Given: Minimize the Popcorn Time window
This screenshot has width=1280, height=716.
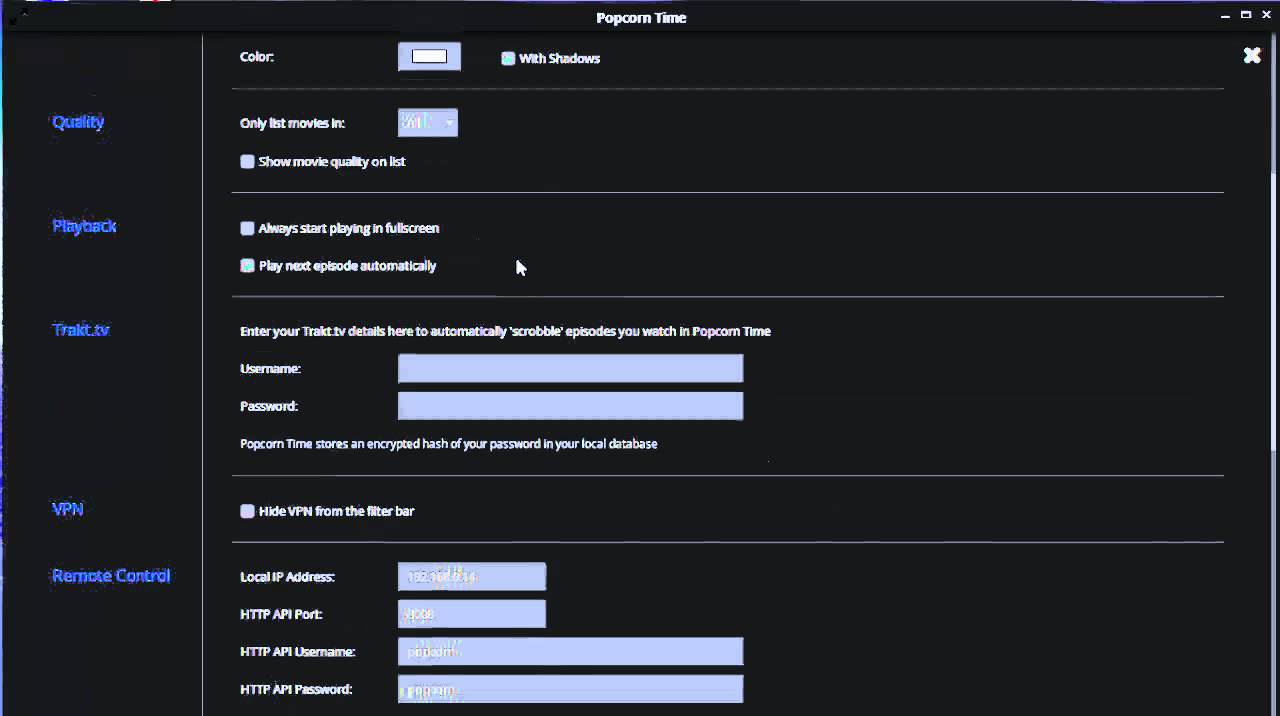Looking at the screenshot, I should (x=1225, y=15).
